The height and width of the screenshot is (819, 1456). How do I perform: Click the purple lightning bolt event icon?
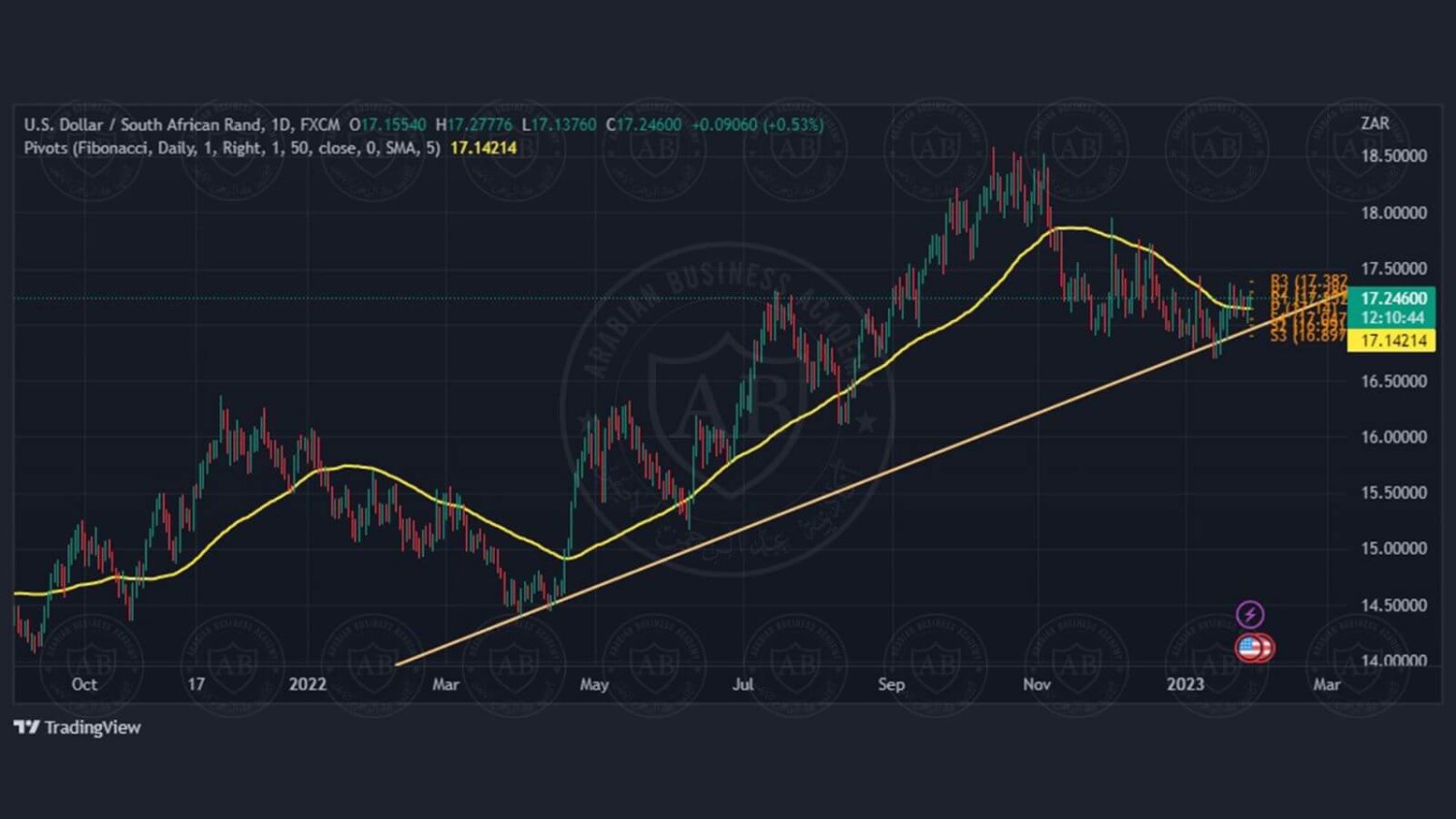[x=1250, y=614]
